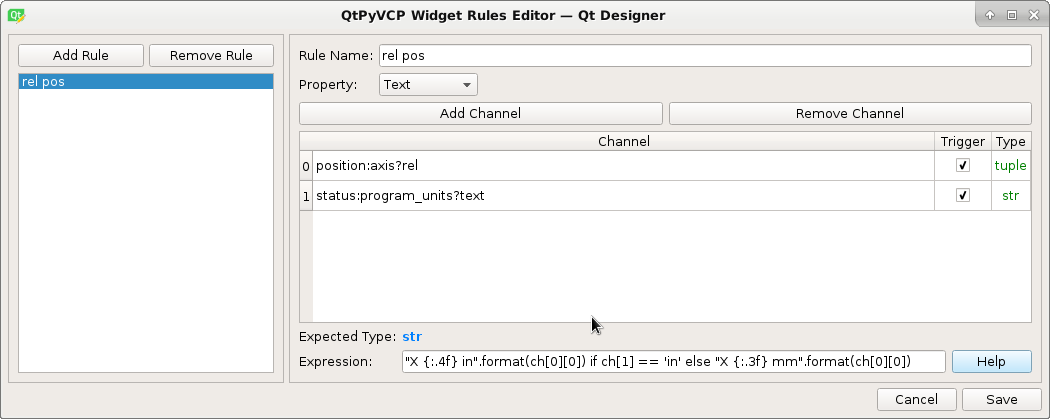Click the window shade up-arrow icon
The height and width of the screenshot is (419, 1050).
(x=990, y=15)
